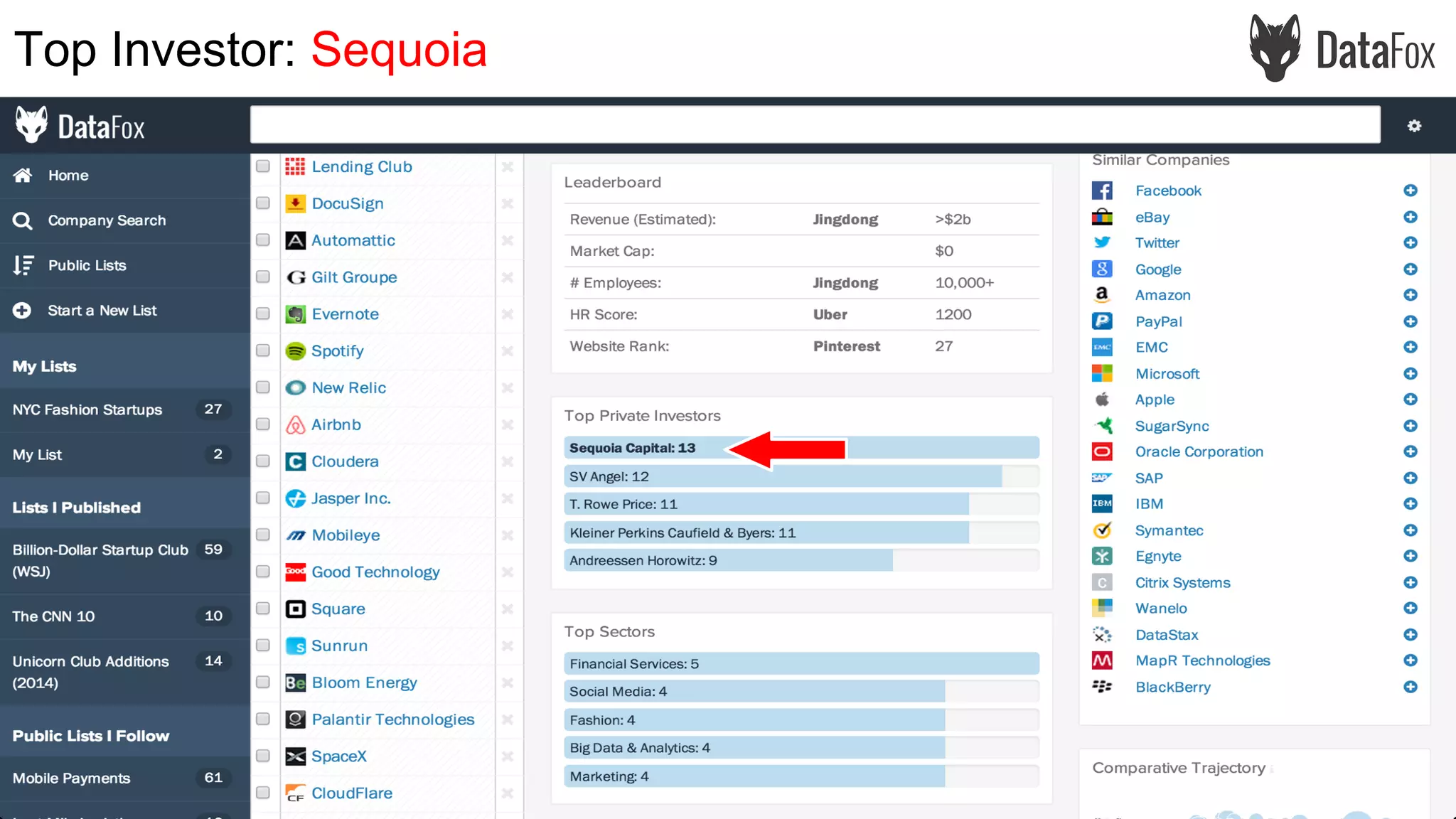Open Wanelo in Similar Companies
The image size is (1456, 819).
tap(1161, 609)
